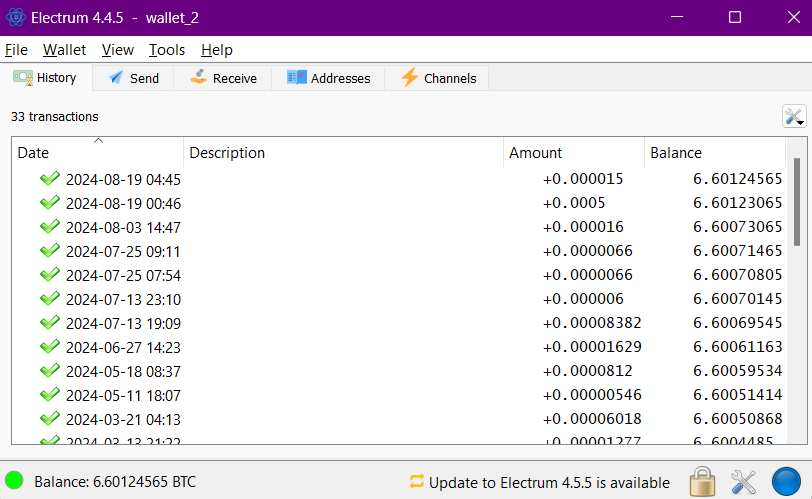Sort by the Balance column header
Image resolution: width=812 pixels, height=499 pixels.
[x=715, y=152]
